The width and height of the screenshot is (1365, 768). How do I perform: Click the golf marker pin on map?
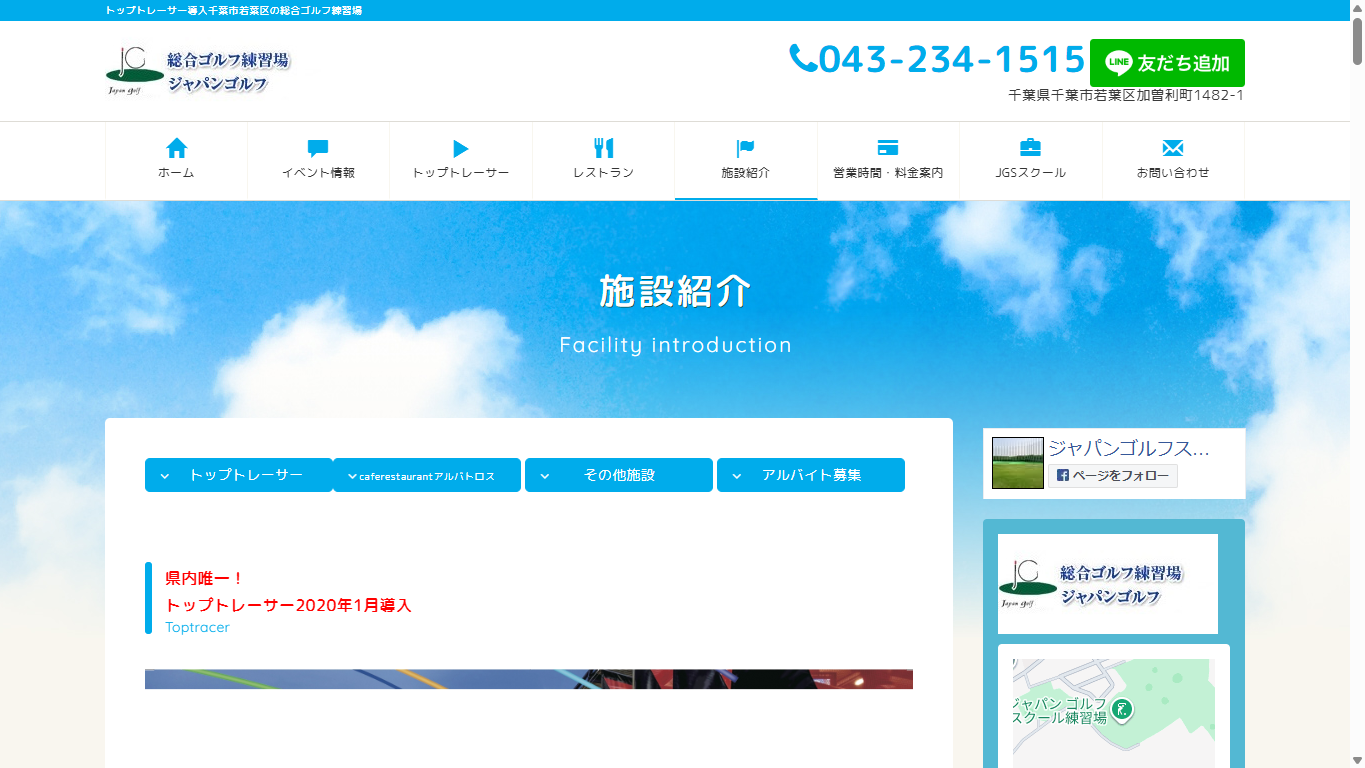[x=1123, y=710]
